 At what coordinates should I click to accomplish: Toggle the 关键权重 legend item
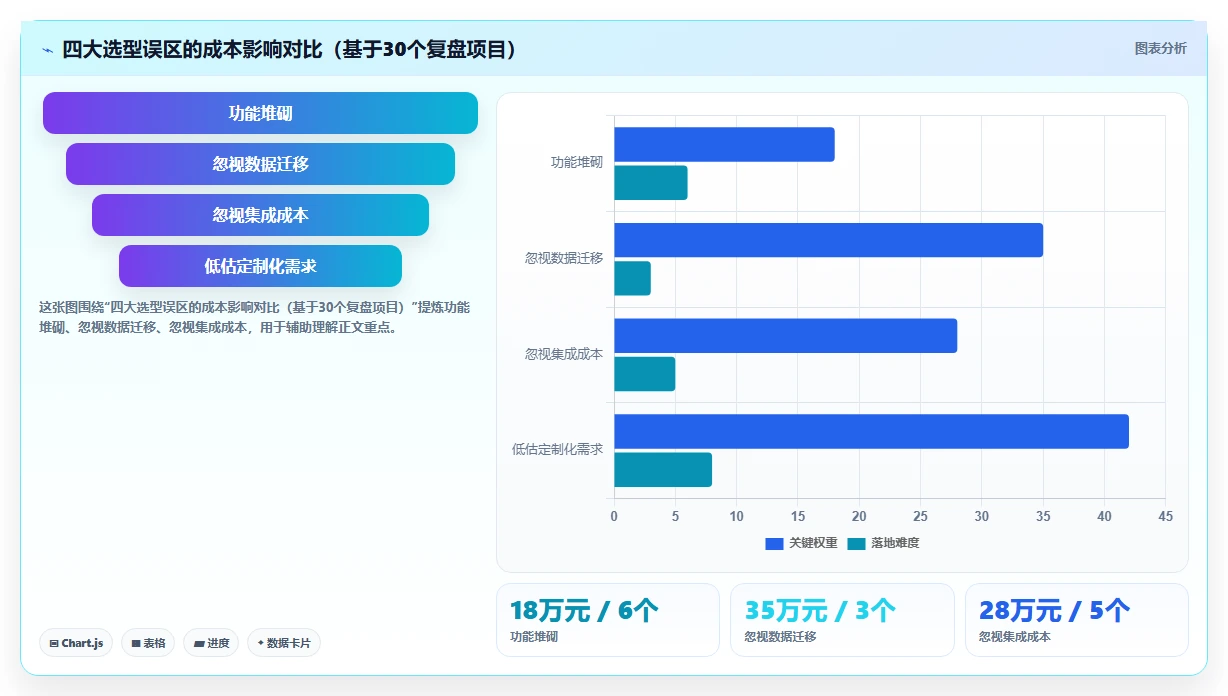pos(801,543)
